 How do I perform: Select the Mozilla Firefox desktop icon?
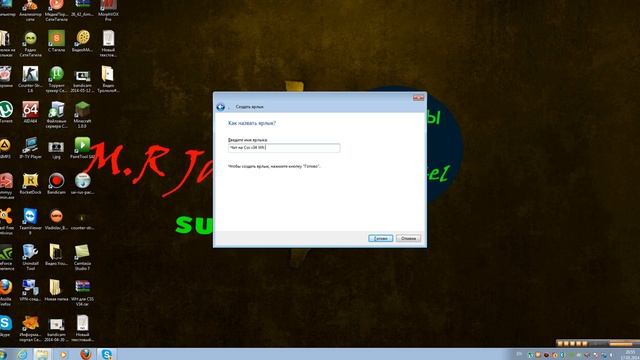tap(6, 293)
